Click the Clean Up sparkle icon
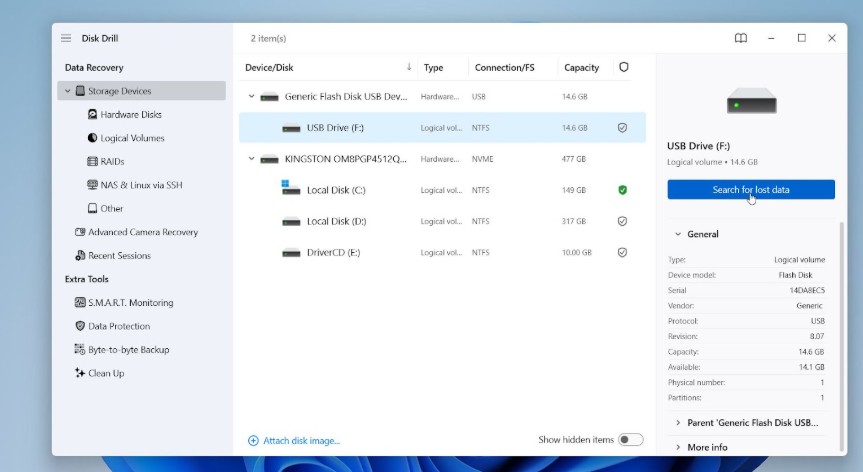This screenshot has height=472, width=863. click(x=80, y=372)
